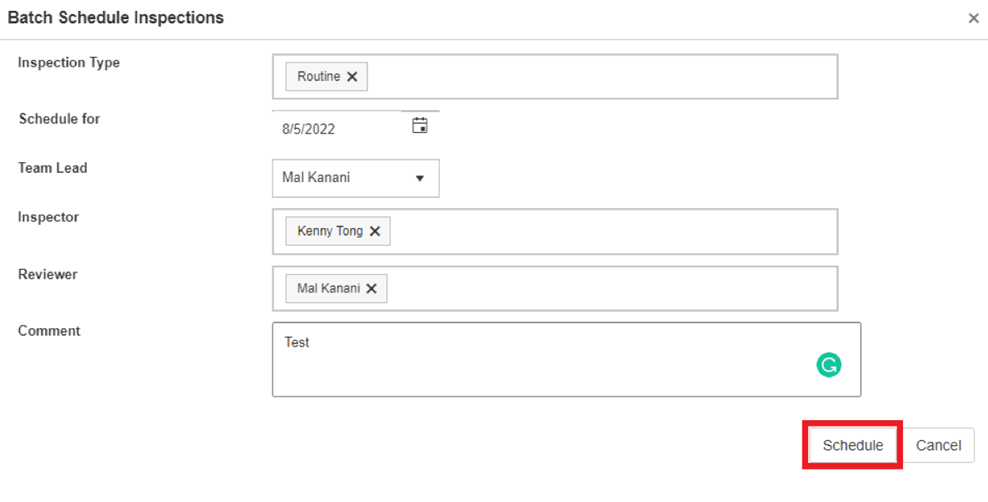Remove Mal Kanani from Reviewer field
988x502 pixels.
(x=372, y=288)
